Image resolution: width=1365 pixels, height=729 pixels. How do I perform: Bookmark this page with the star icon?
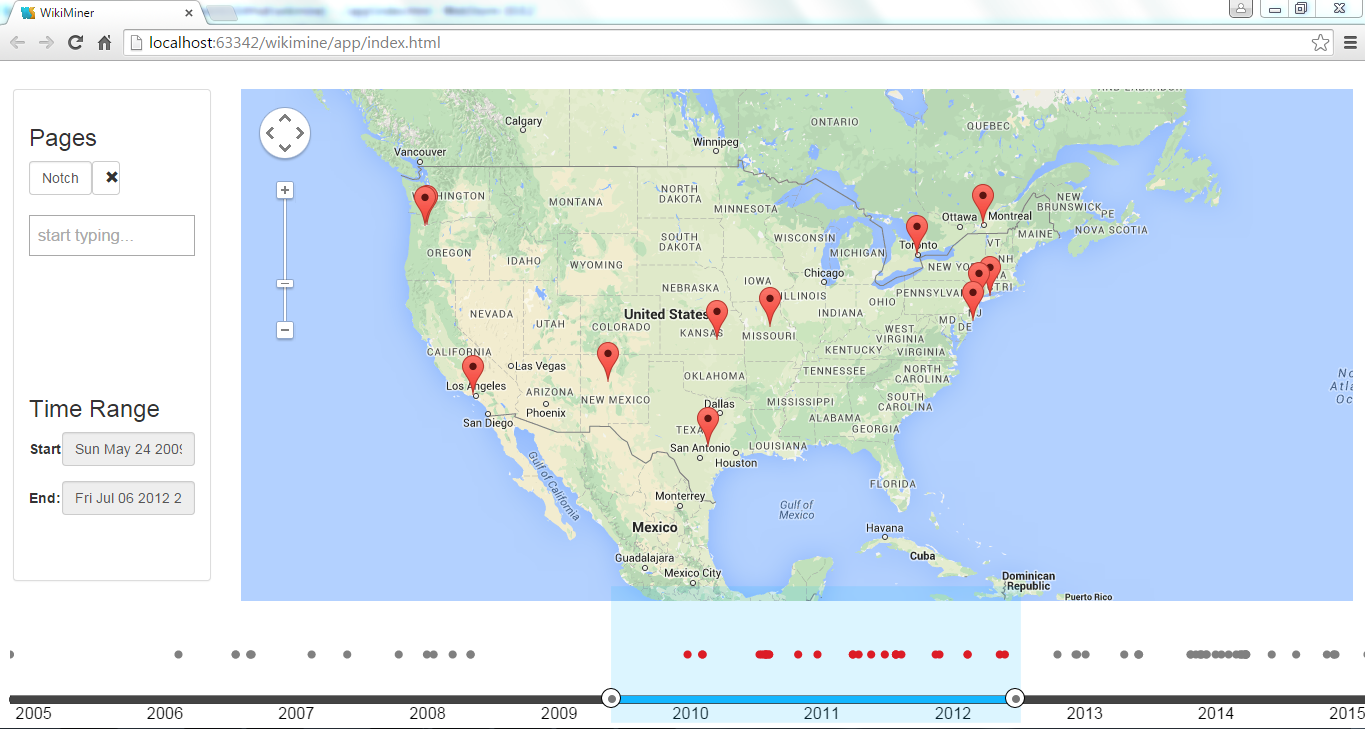1320,43
